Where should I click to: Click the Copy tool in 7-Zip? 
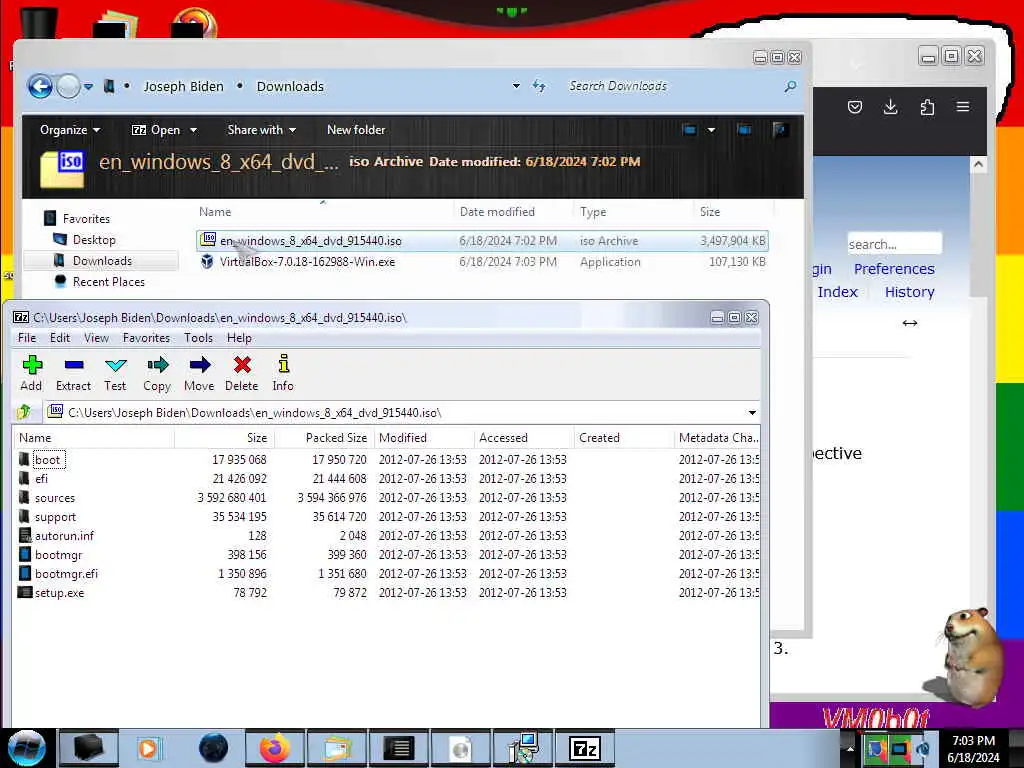(157, 373)
